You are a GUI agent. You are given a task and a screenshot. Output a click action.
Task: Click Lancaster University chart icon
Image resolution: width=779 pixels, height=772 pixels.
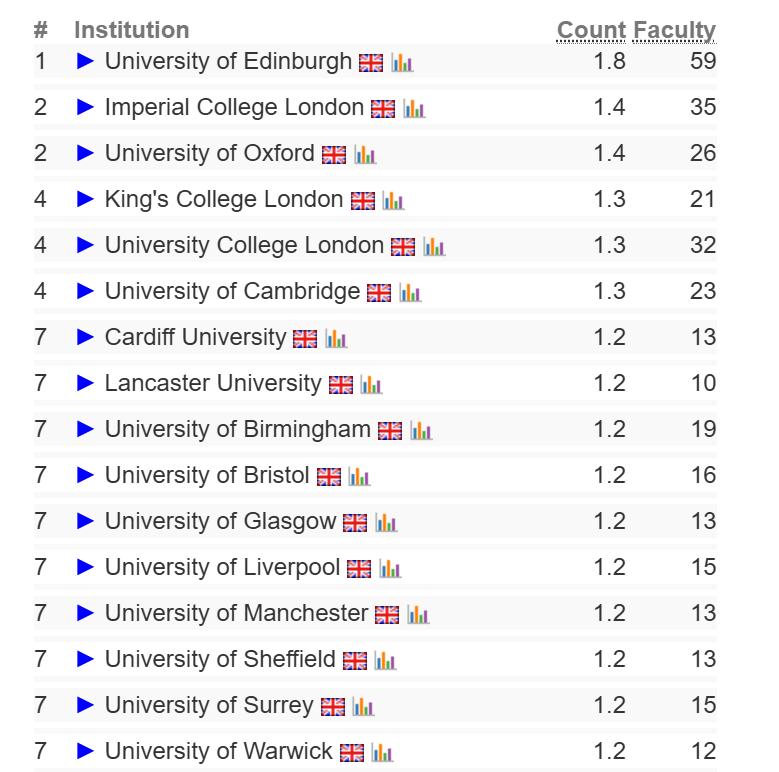(x=372, y=385)
